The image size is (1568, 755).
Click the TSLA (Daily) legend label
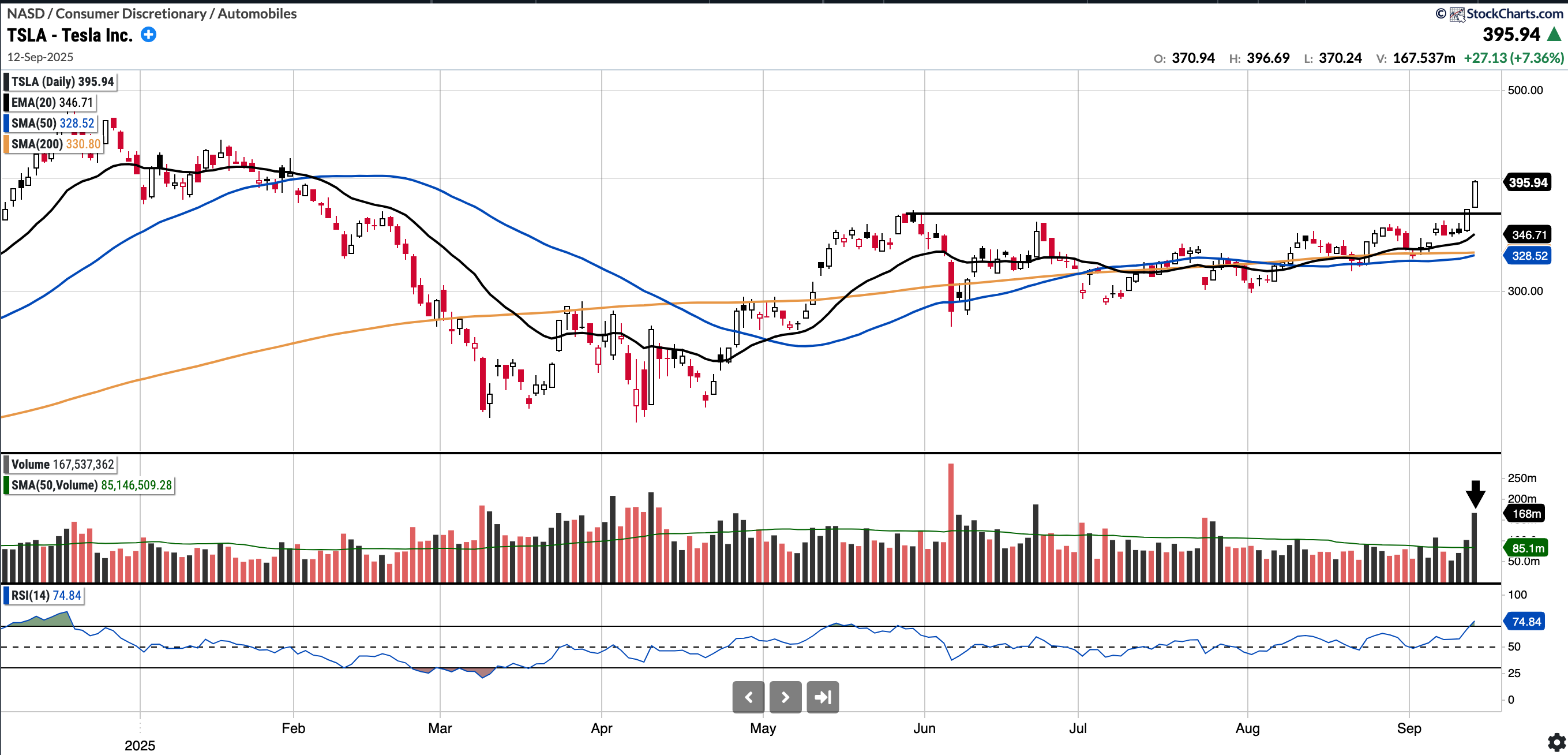(61, 81)
